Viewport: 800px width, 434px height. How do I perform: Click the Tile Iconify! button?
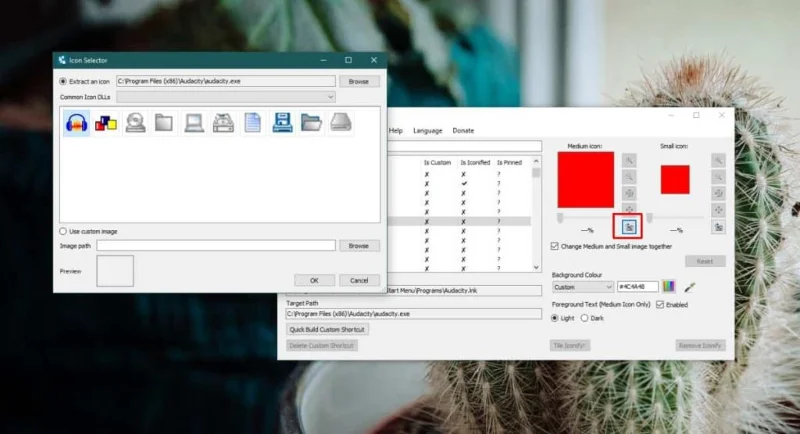[x=569, y=345]
